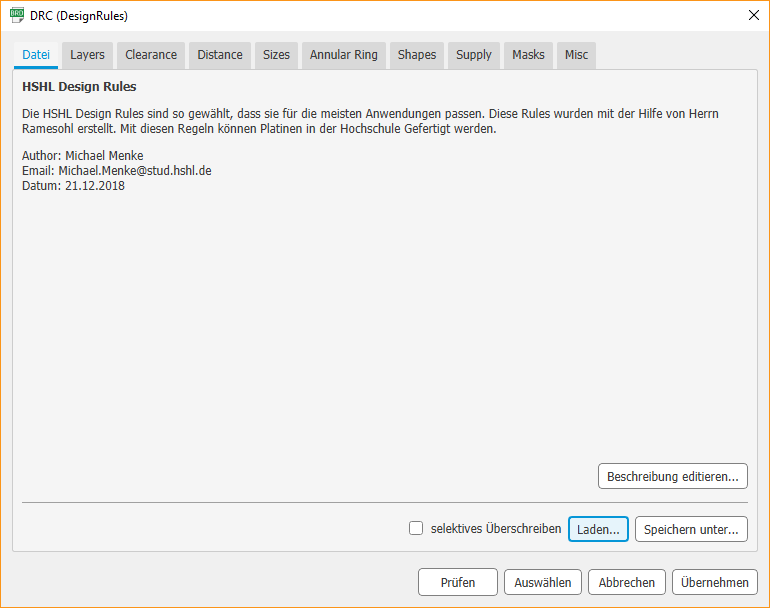Click the Auswählen button
The height and width of the screenshot is (608, 770).
tap(543, 583)
